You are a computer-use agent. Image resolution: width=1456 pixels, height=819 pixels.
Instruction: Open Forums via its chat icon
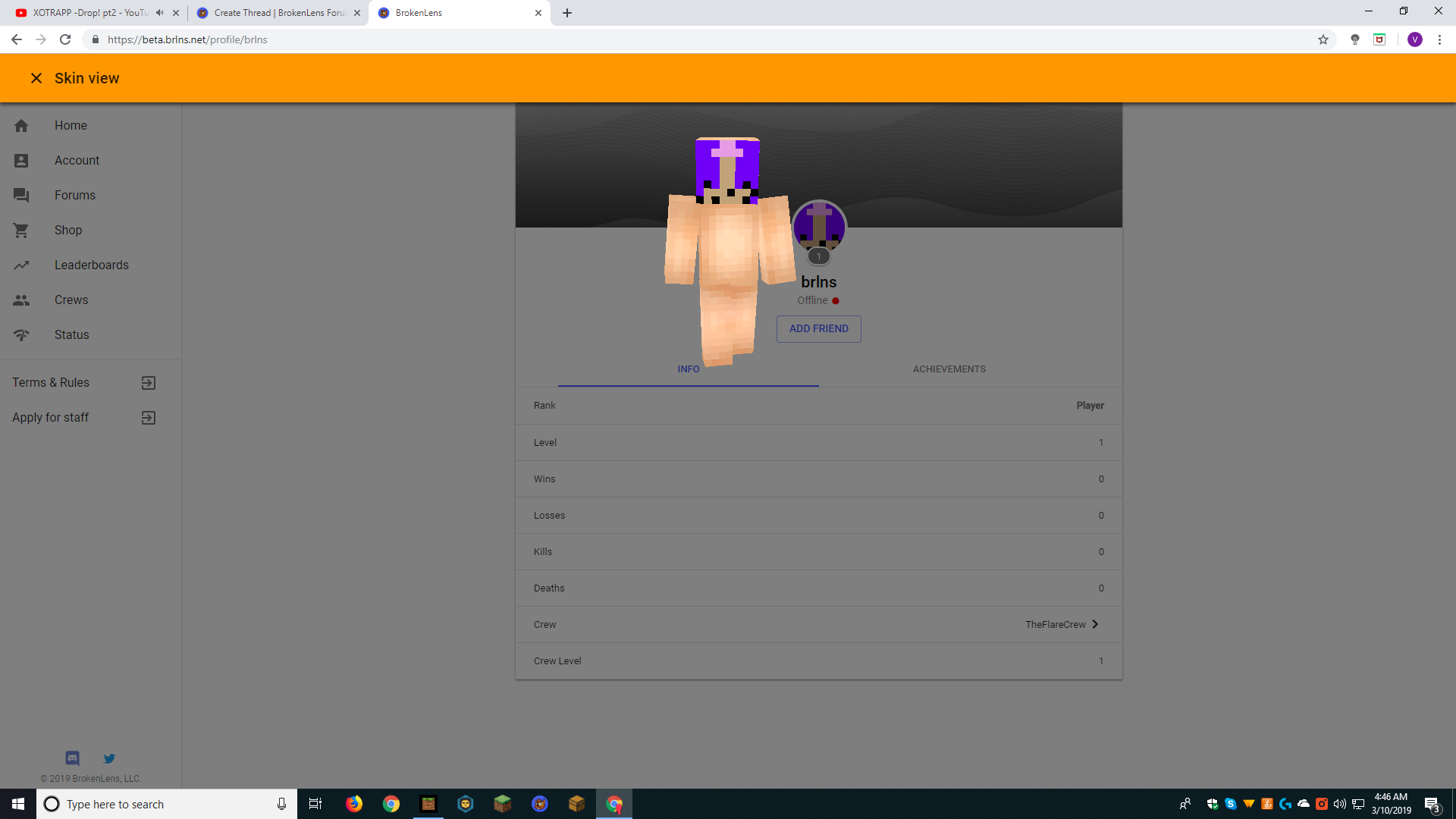[21, 196]
